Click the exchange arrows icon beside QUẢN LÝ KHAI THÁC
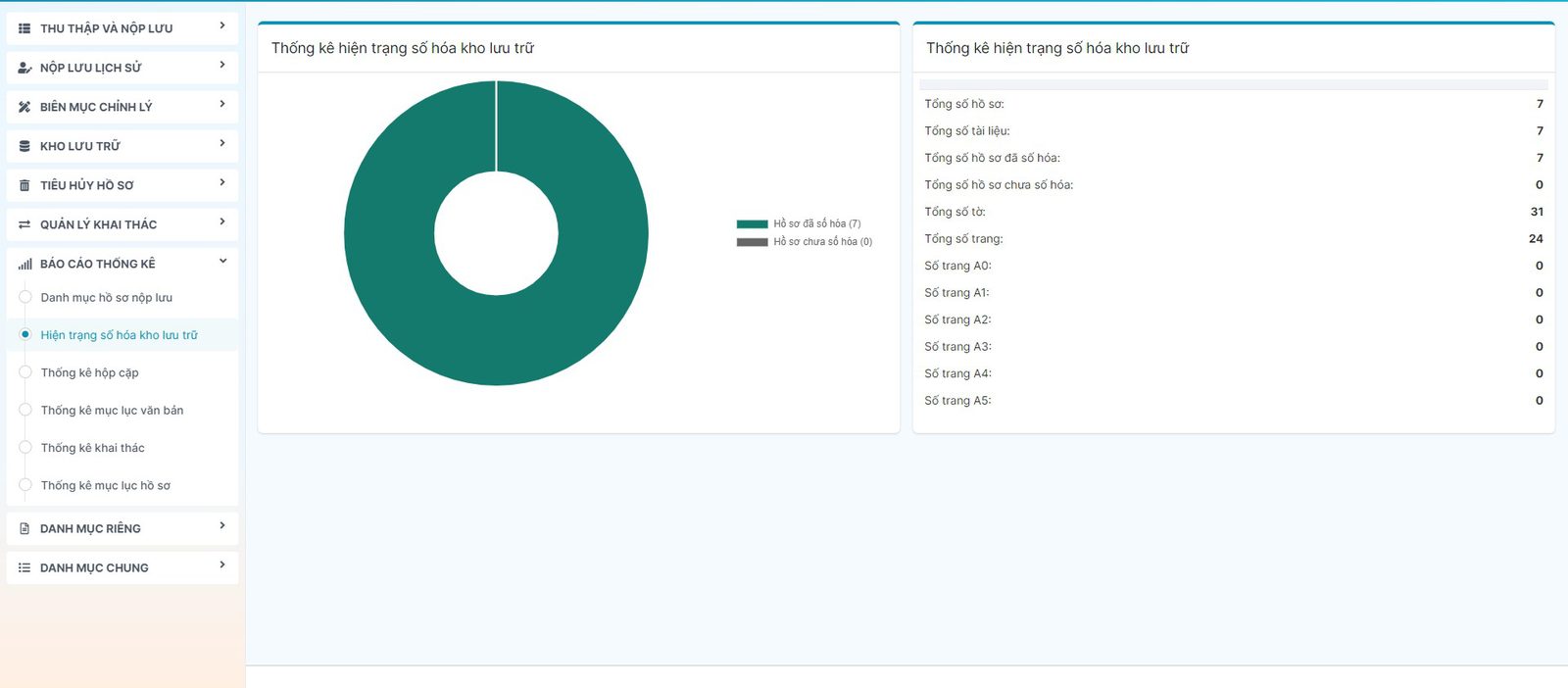 point(24,224)
